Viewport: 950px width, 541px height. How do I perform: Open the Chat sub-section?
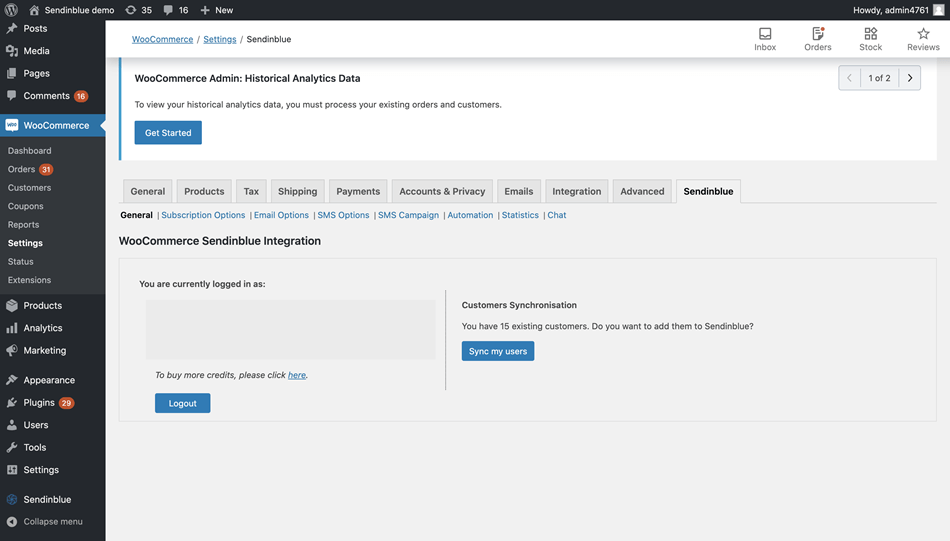pos(557,215)
